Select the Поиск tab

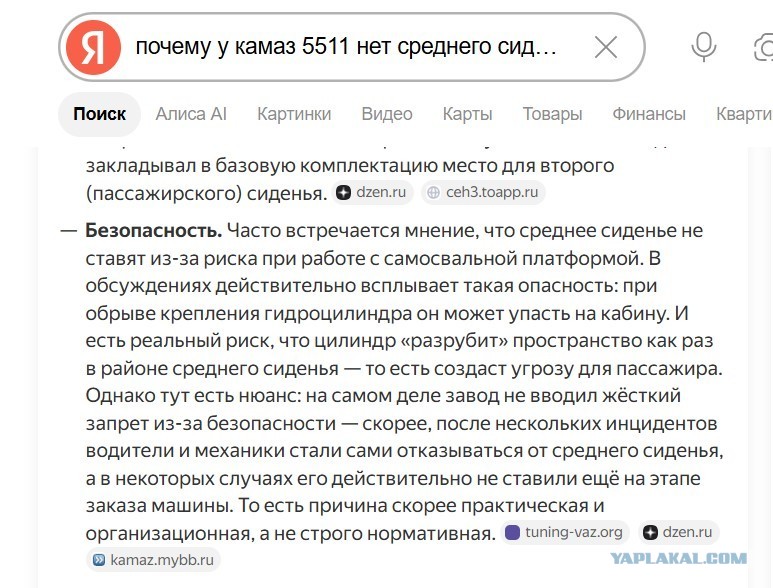[100, 114]
